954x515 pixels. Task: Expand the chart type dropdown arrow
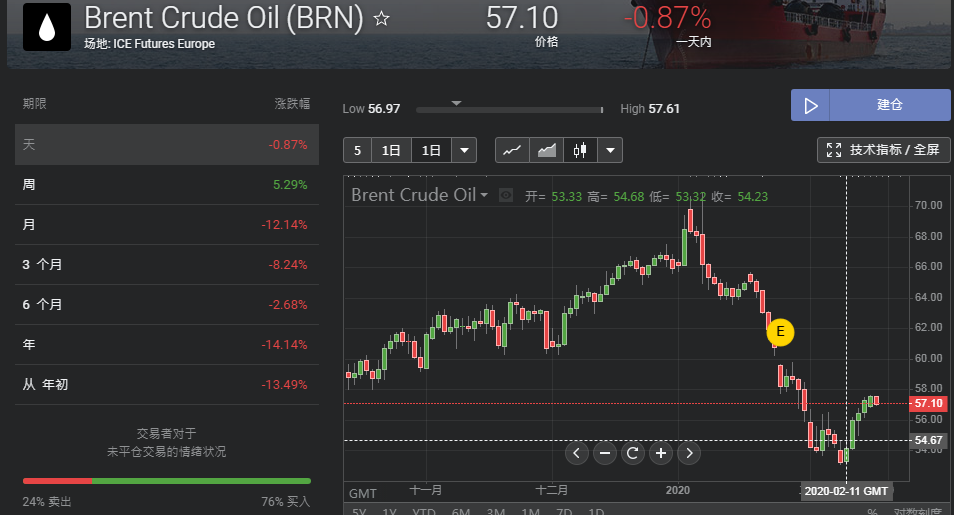(610, 151)
